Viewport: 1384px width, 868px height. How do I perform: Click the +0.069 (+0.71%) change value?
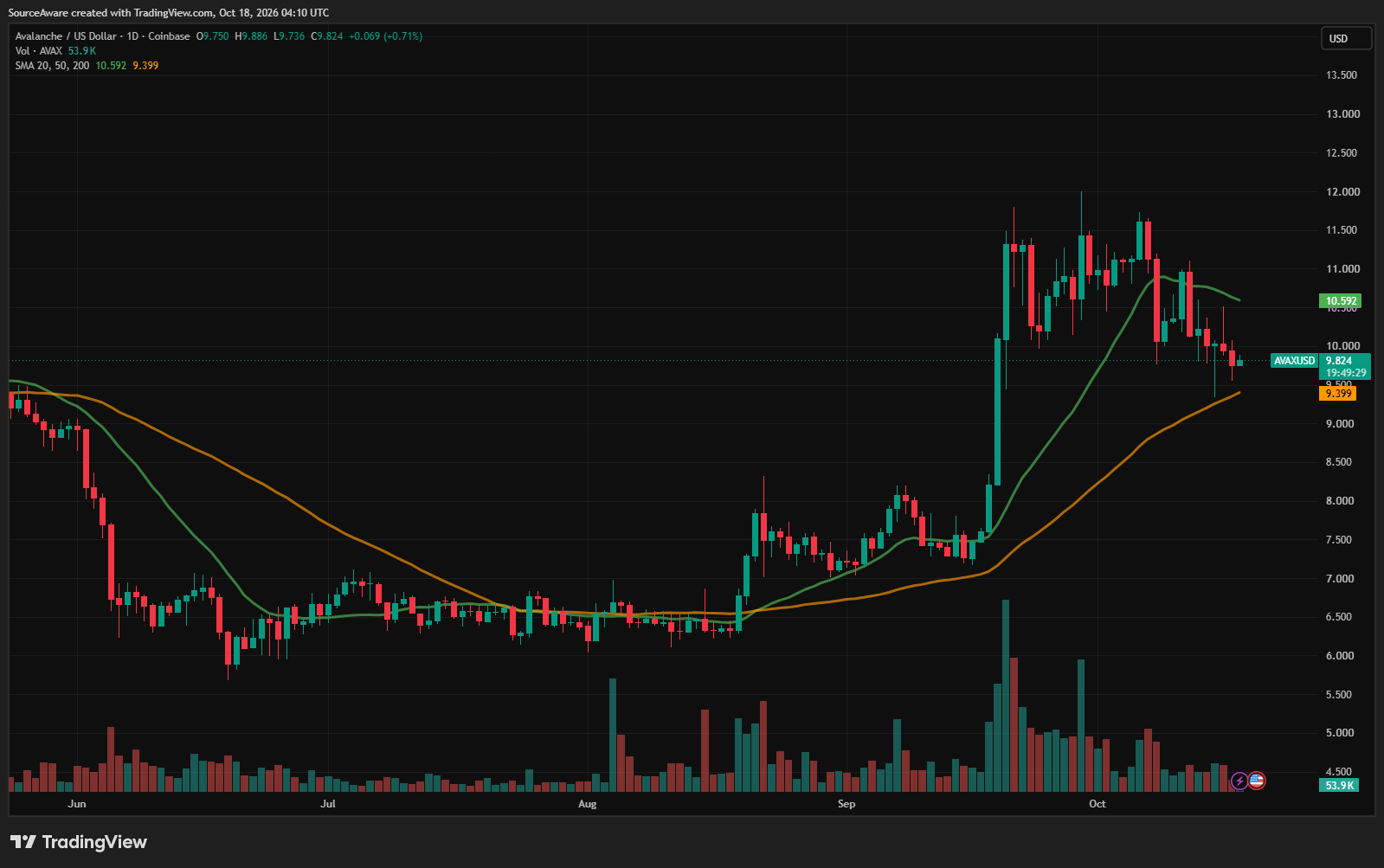coord(386,36)
